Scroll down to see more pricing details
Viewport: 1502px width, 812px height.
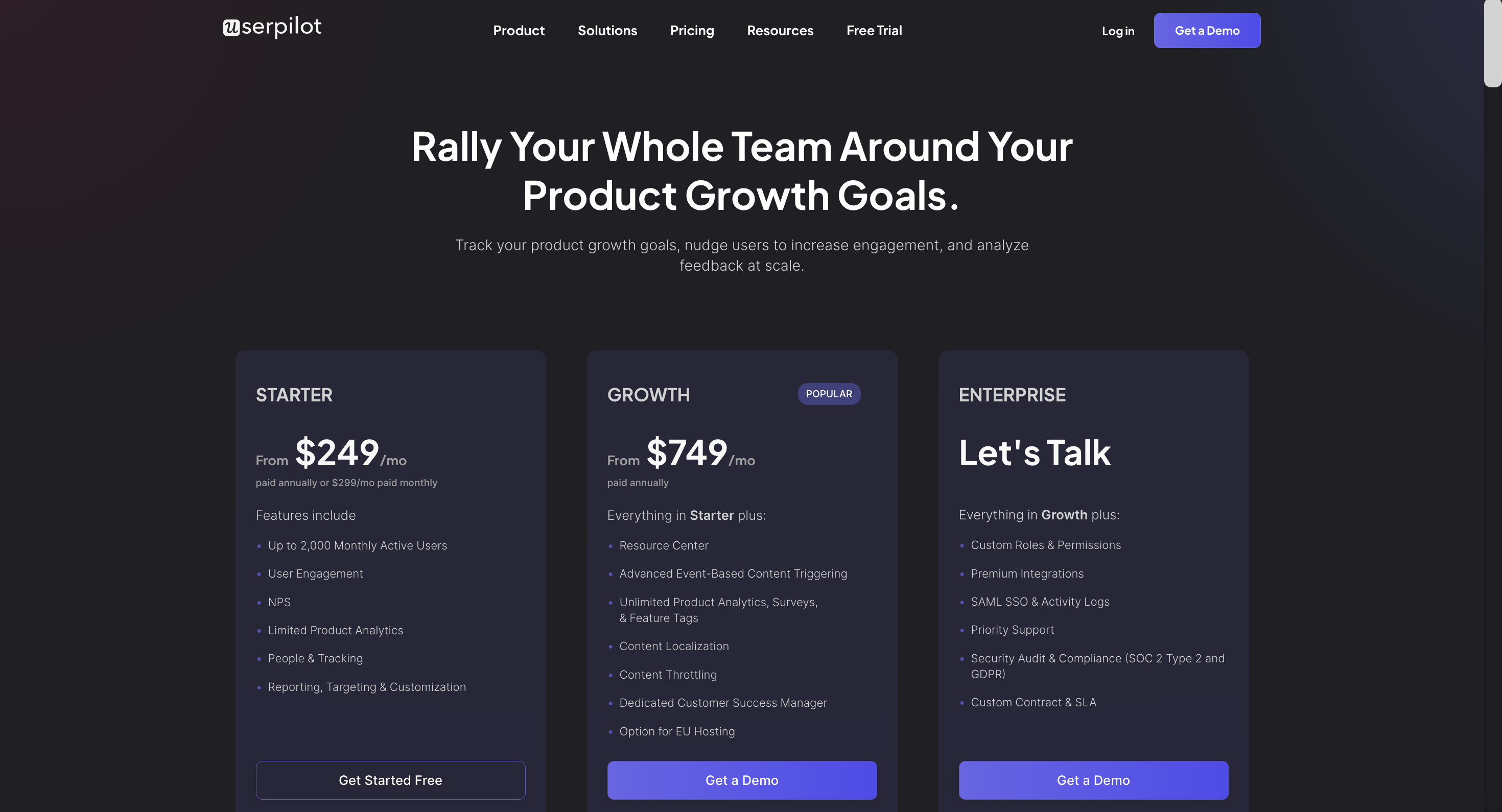point(1493,400)
